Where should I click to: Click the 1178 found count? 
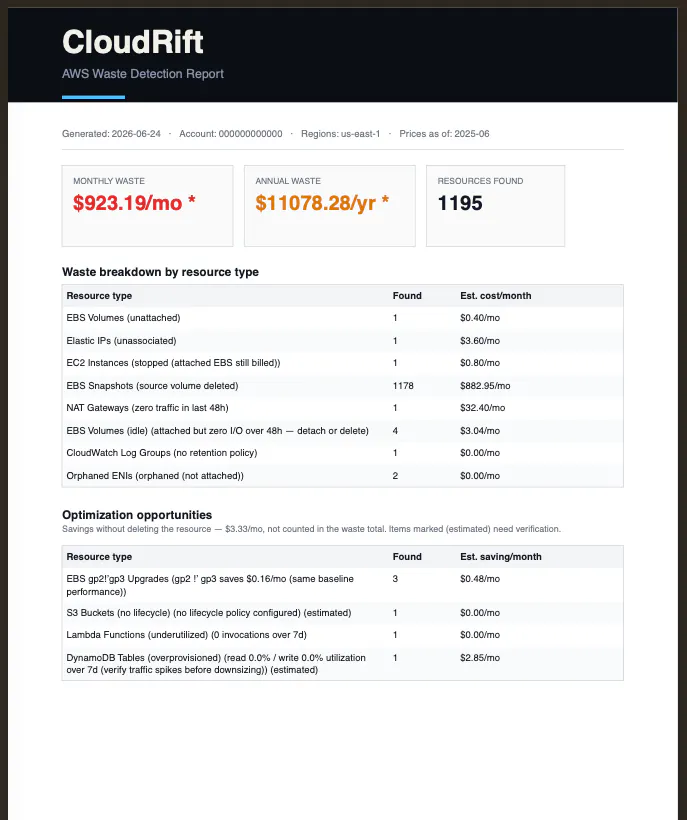[403, 386]
